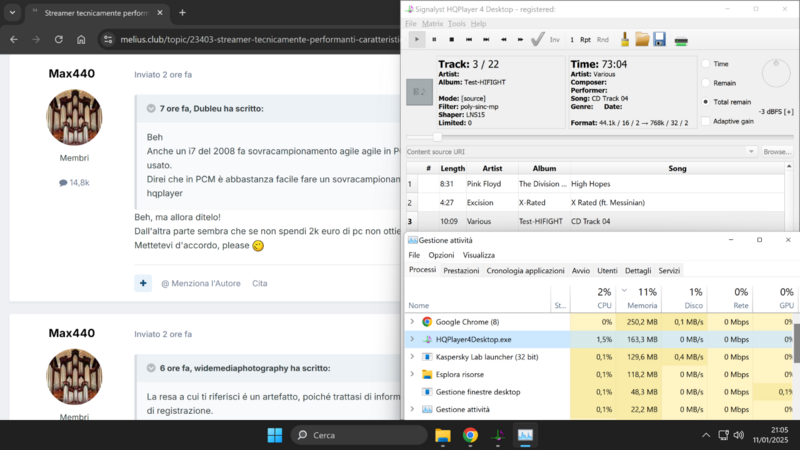Open playlist with the folder icon
The height and width of the screenshot is (450, 800).
tap(642, 40)
